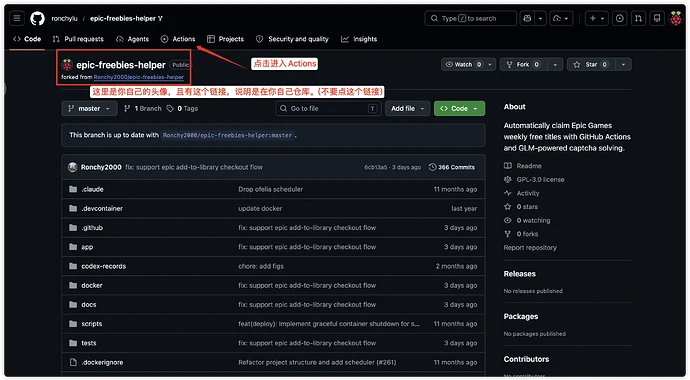The height and width of the screenshot is (380, 690).
Task: Open the 1 Branch link
Action: 143,109
